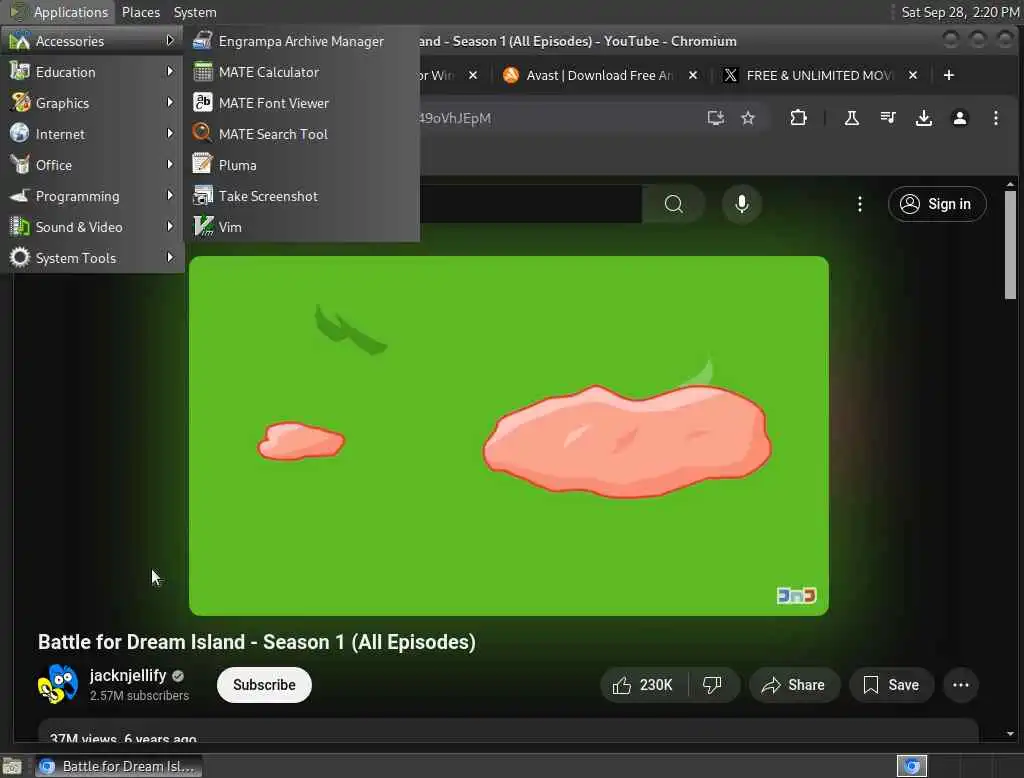Click show desktop icon in bottom panel
Viewport: 1024px width, 778px height.
(x=12, y=766)
